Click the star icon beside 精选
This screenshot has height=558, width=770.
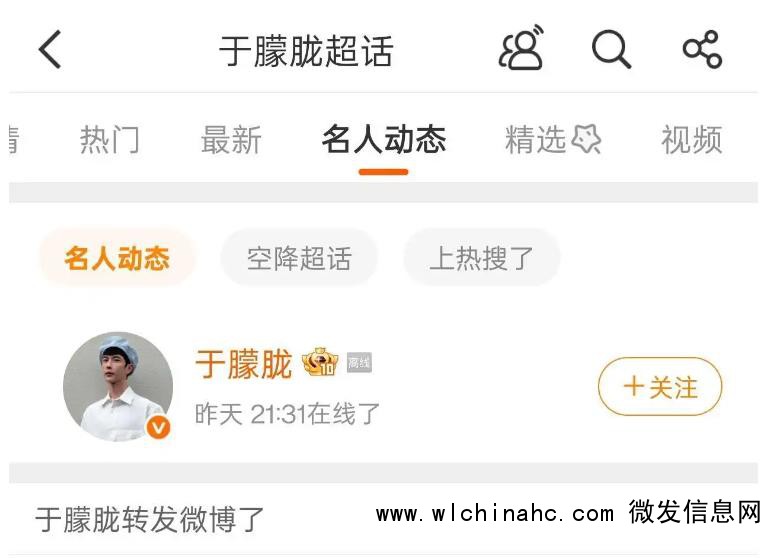coord(586,139)
